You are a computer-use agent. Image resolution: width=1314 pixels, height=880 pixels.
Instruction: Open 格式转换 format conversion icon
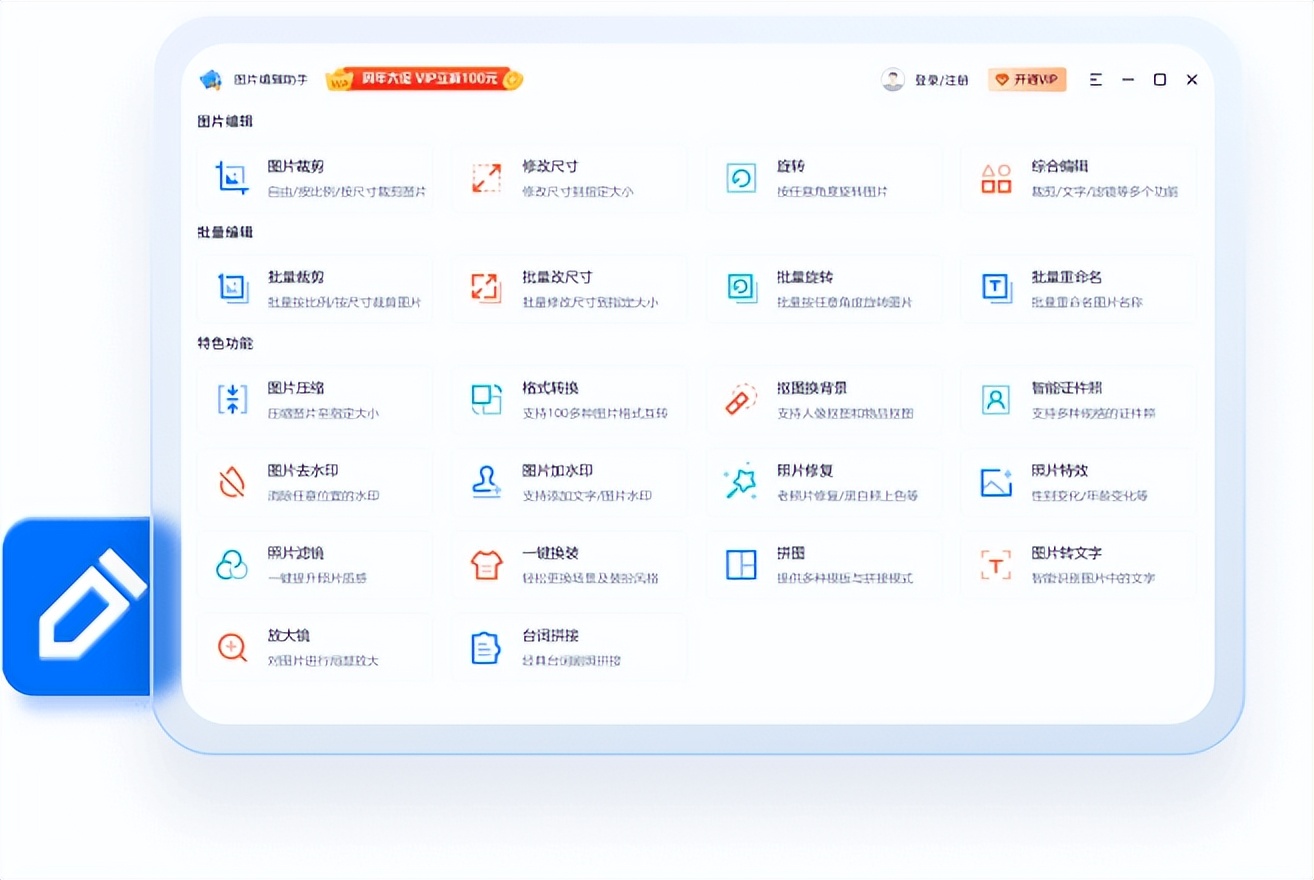point(486,399)
